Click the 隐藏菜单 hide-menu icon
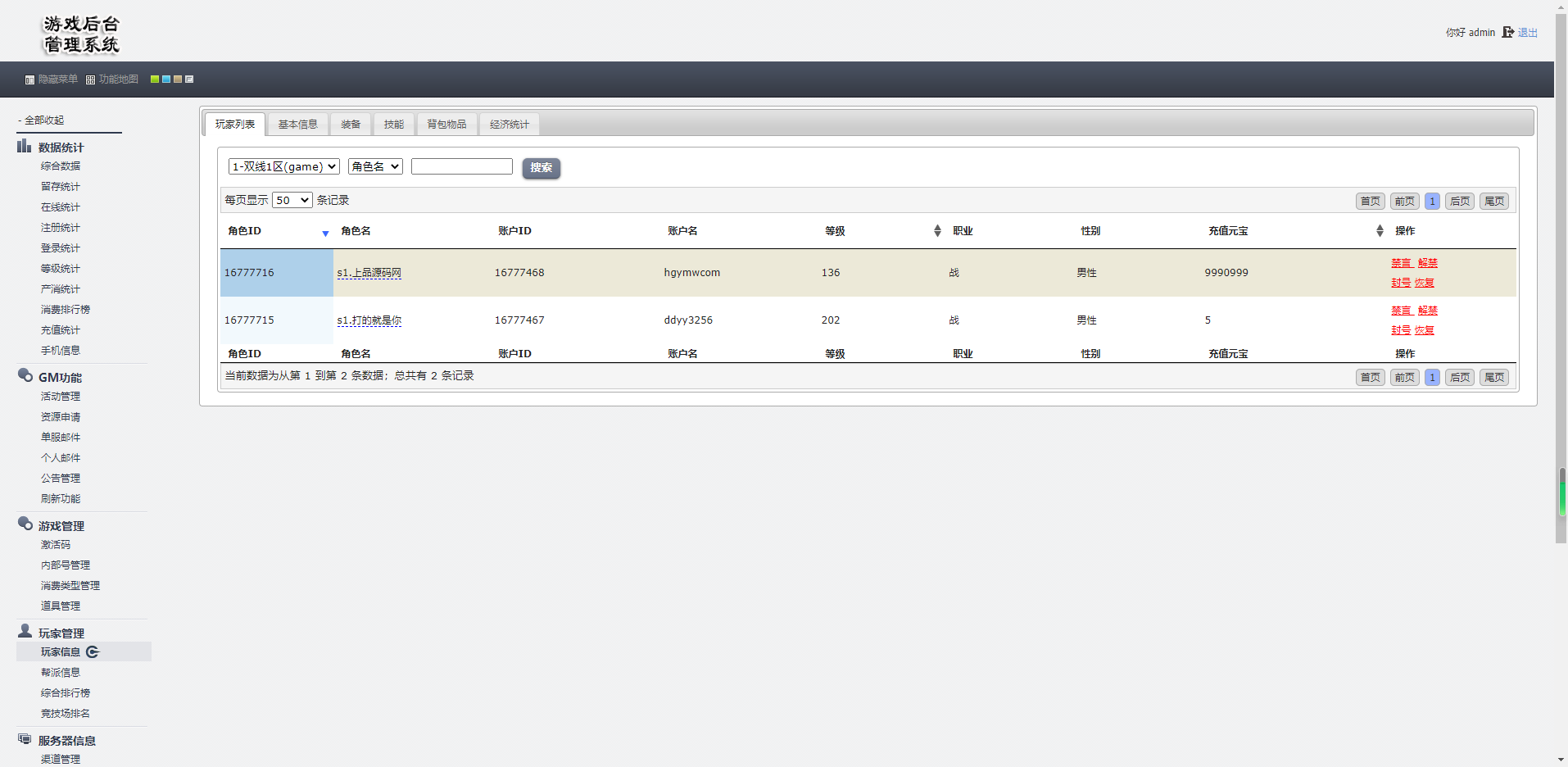The height and width of the screenshot is (767, 1568). coord(29,80)
